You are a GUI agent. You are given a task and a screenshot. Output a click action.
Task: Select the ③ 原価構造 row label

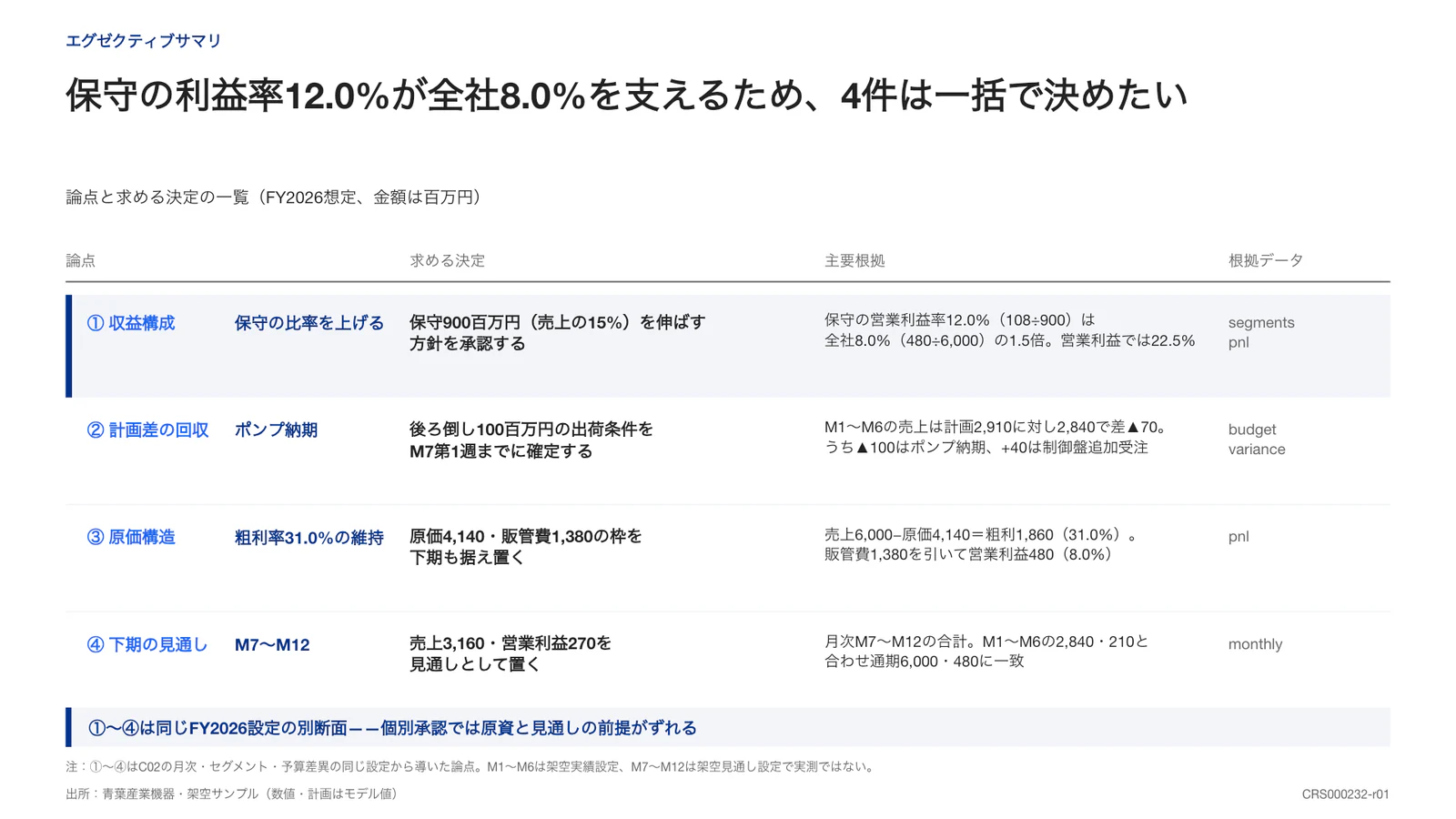pyautogui.click(x=131, y=537)
